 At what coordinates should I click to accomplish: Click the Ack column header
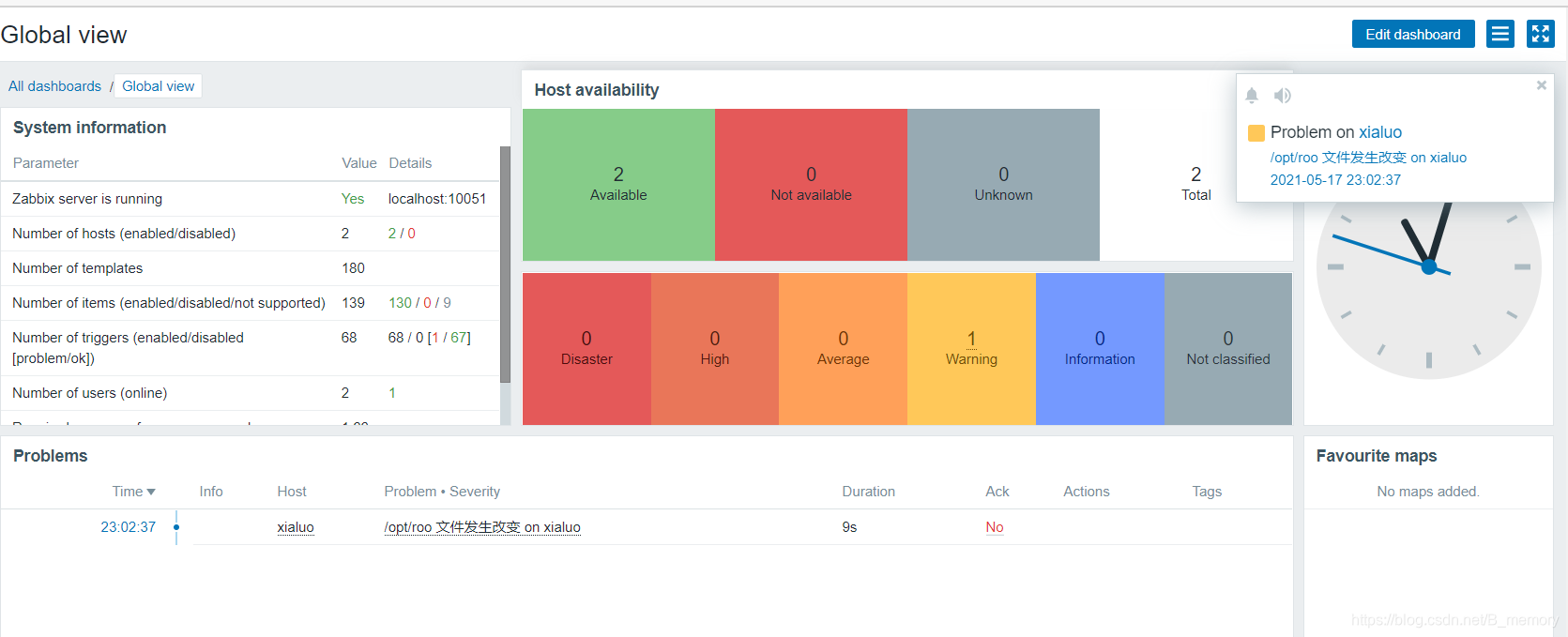click(x=997, y=492)
